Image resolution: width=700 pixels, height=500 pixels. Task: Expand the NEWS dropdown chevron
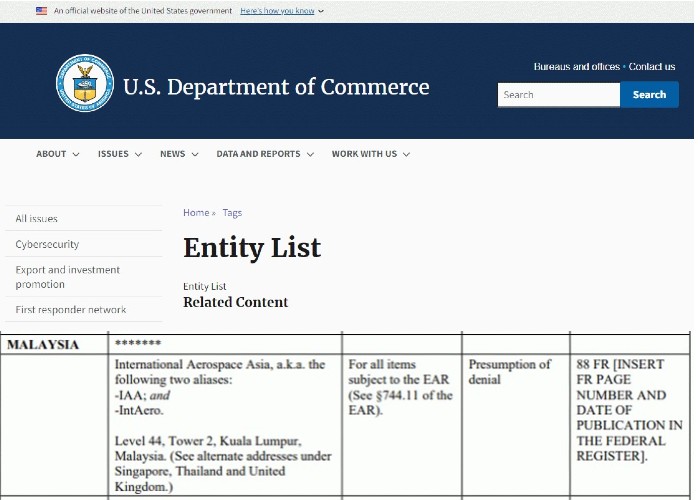coord(195,154)
